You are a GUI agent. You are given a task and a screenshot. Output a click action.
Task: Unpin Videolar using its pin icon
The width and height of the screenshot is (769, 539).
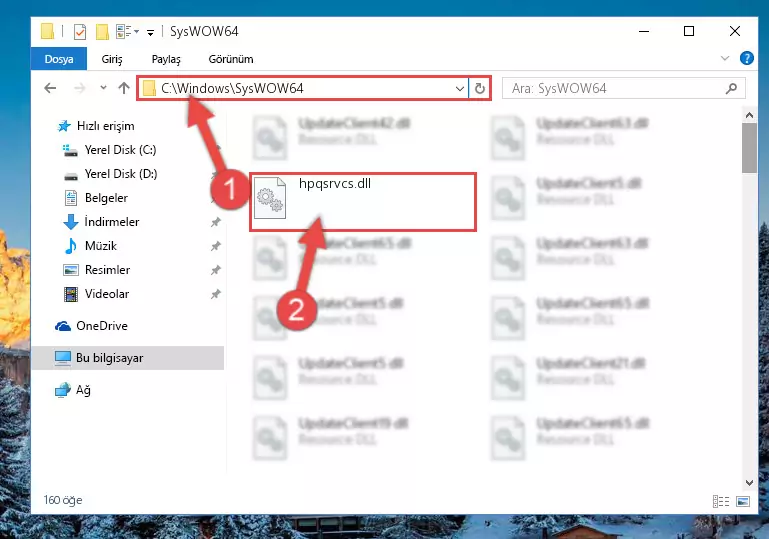point(215,294)
